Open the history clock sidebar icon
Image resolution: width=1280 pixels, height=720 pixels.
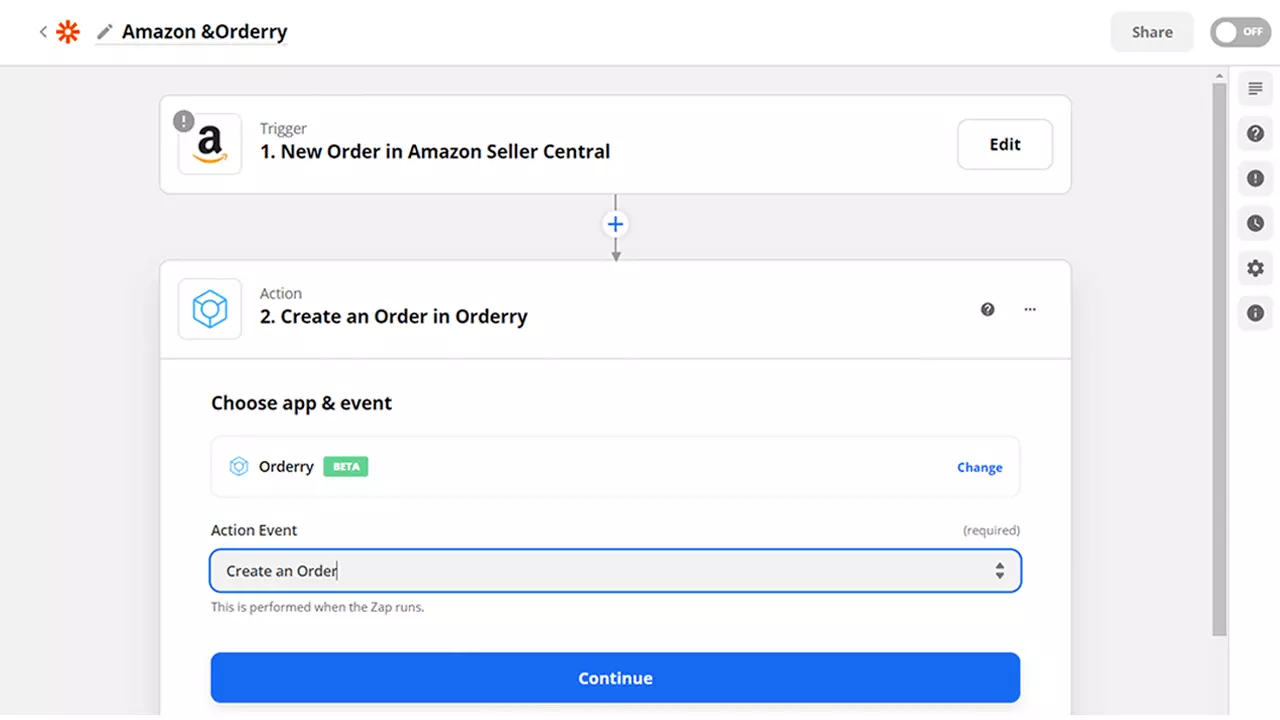pos(1255,224)
